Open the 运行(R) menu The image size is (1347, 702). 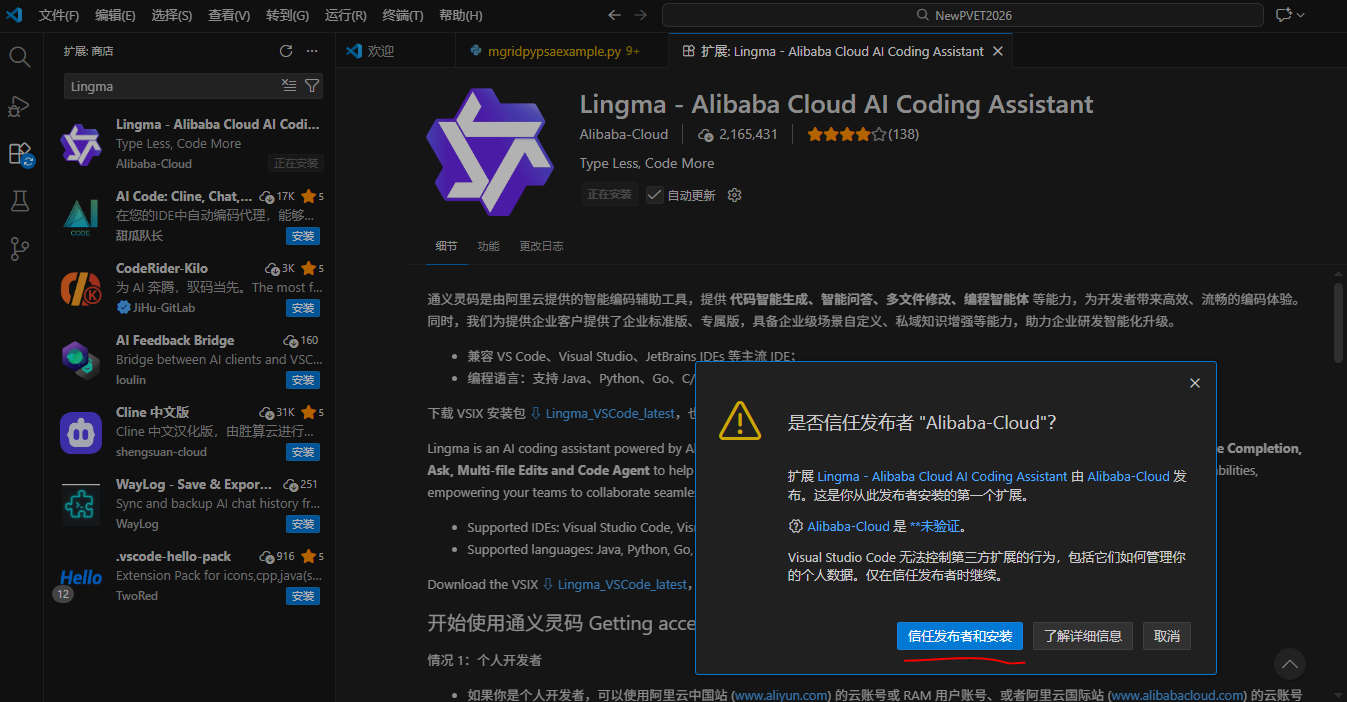(346, 15)
